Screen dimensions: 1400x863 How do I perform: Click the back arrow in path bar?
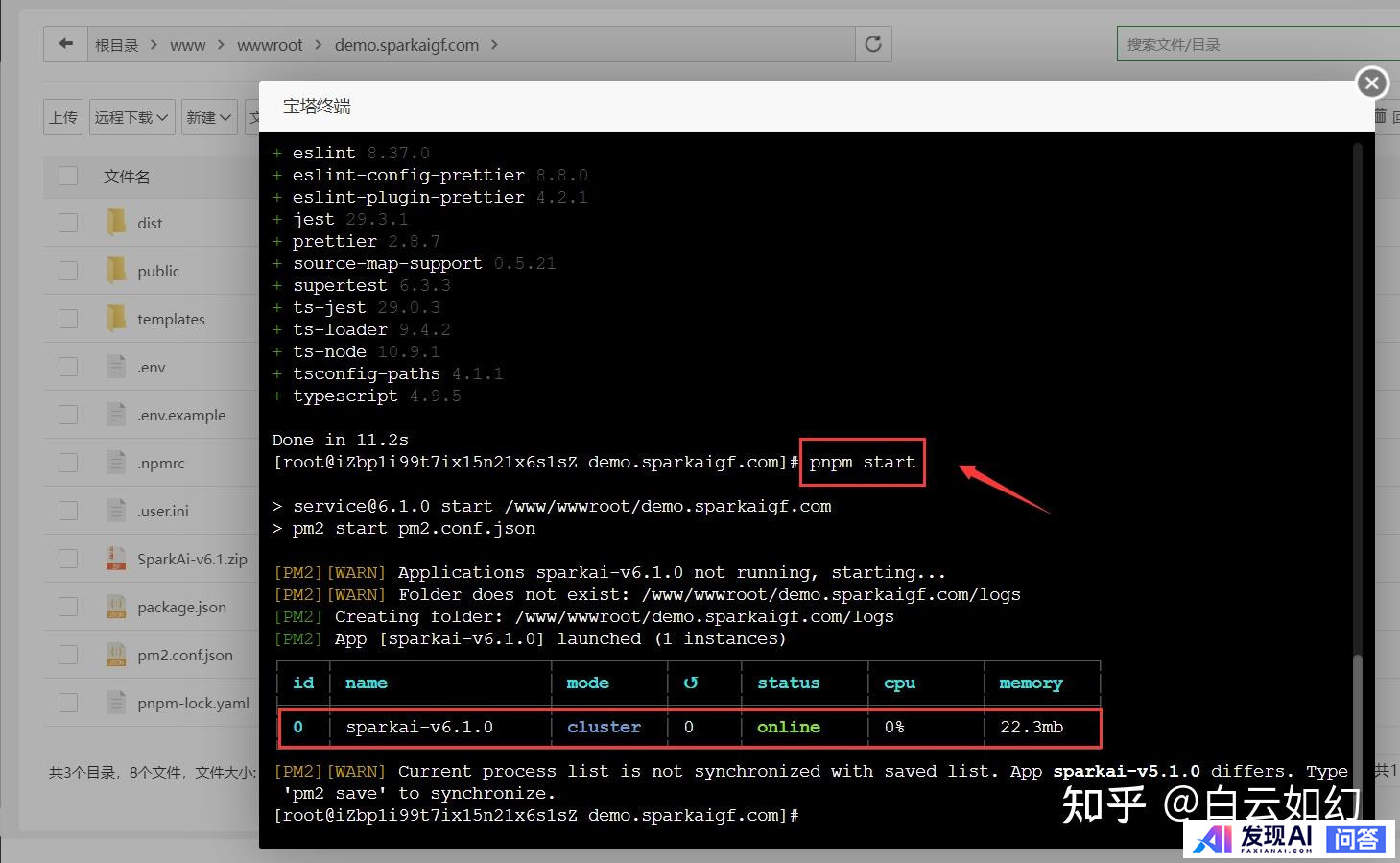[65, 44]
